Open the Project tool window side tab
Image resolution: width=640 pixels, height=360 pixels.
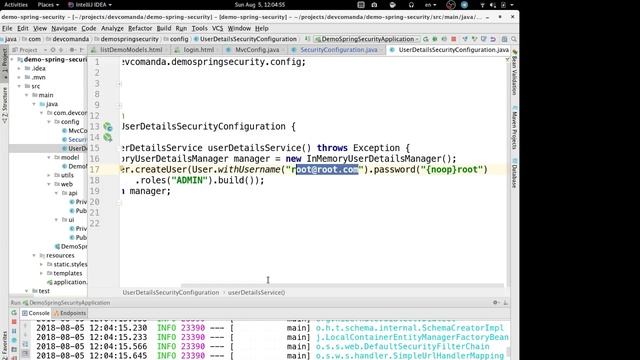(4, 64)
